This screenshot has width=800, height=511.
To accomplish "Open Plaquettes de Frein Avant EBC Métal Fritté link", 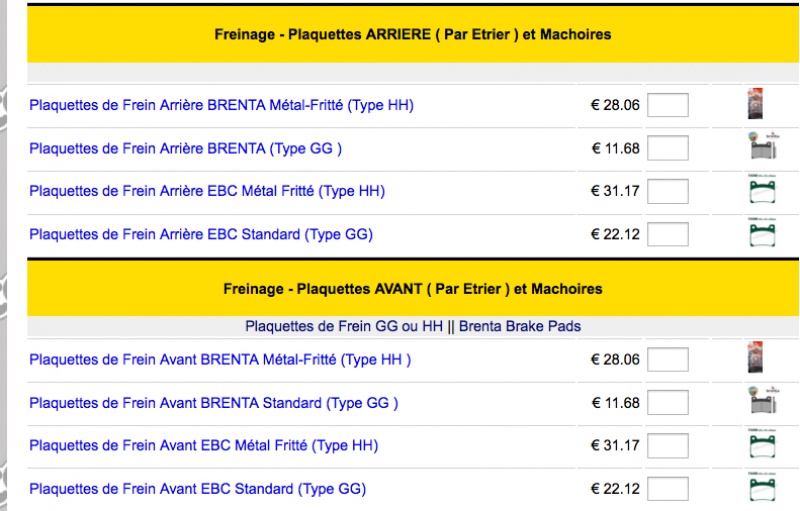I will [204, 445].
